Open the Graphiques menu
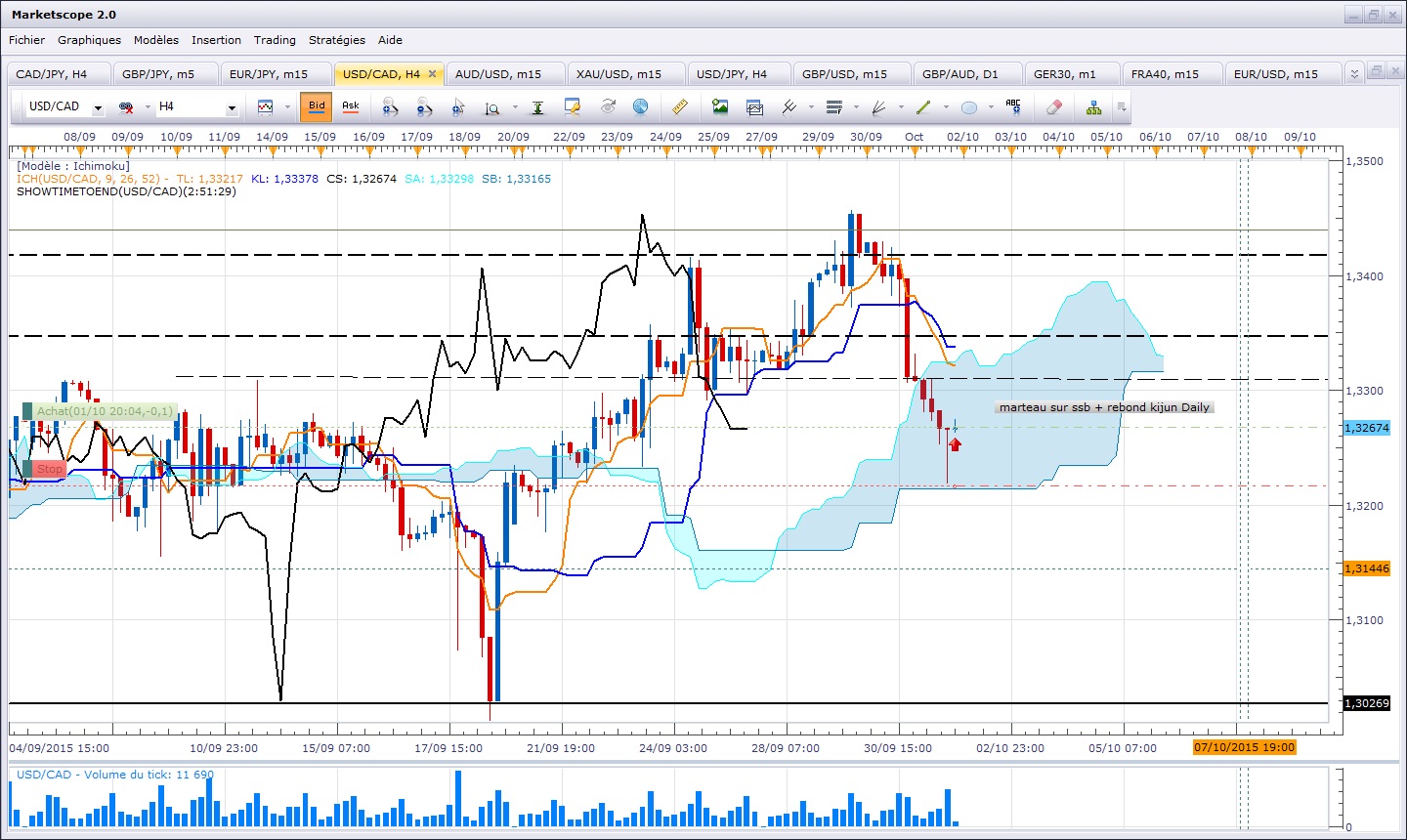Viewport: 1407px width, 840px height. pos(90,40)
